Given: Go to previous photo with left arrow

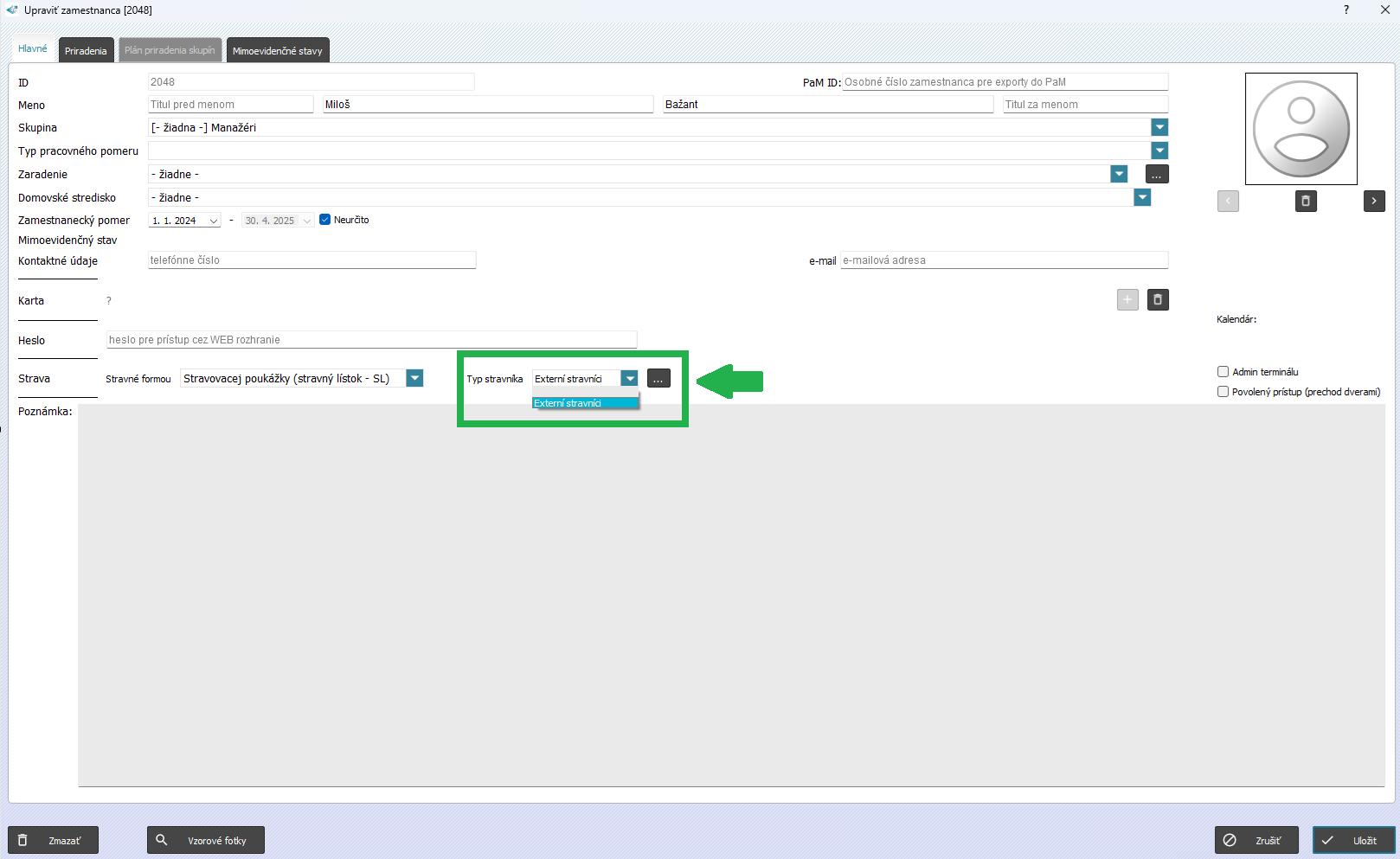Looking at the screenshot, I should point(1227,202).
